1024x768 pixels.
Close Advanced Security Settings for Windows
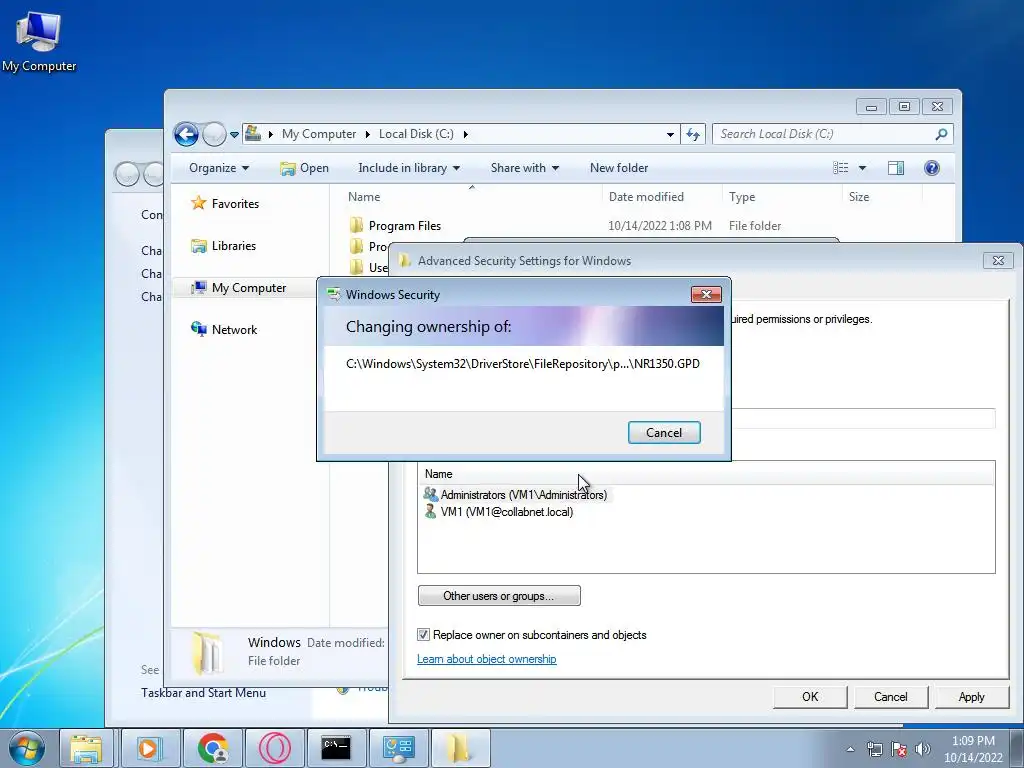[998, 261]
